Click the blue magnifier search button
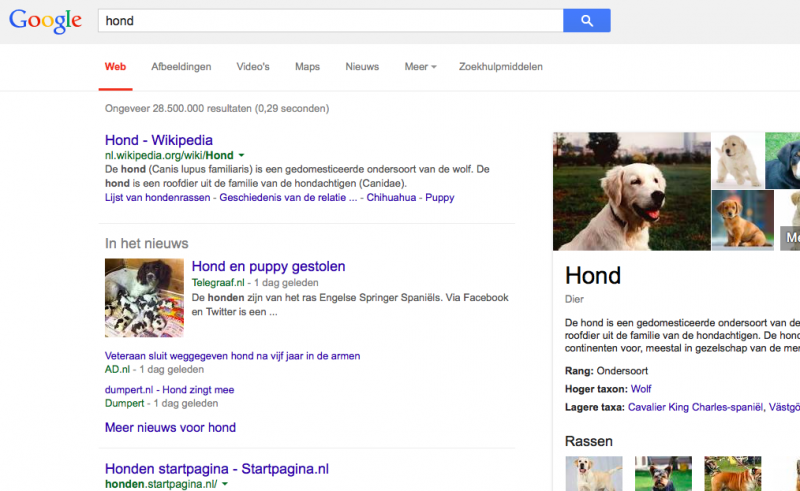Image resolution: width=800 pixels, height=491 pixels. click(587, 20)
